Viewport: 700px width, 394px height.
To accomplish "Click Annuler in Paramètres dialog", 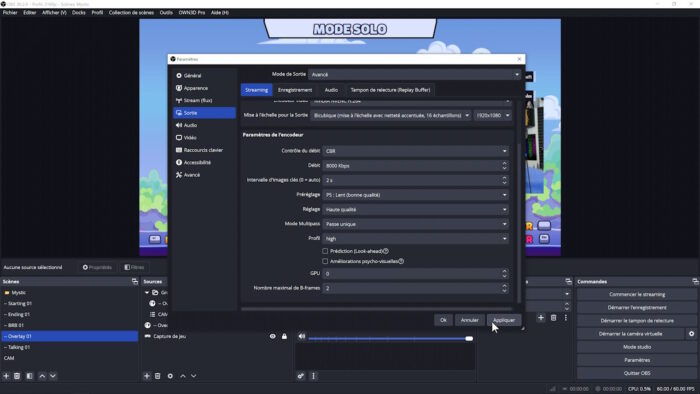I will 470,320.
